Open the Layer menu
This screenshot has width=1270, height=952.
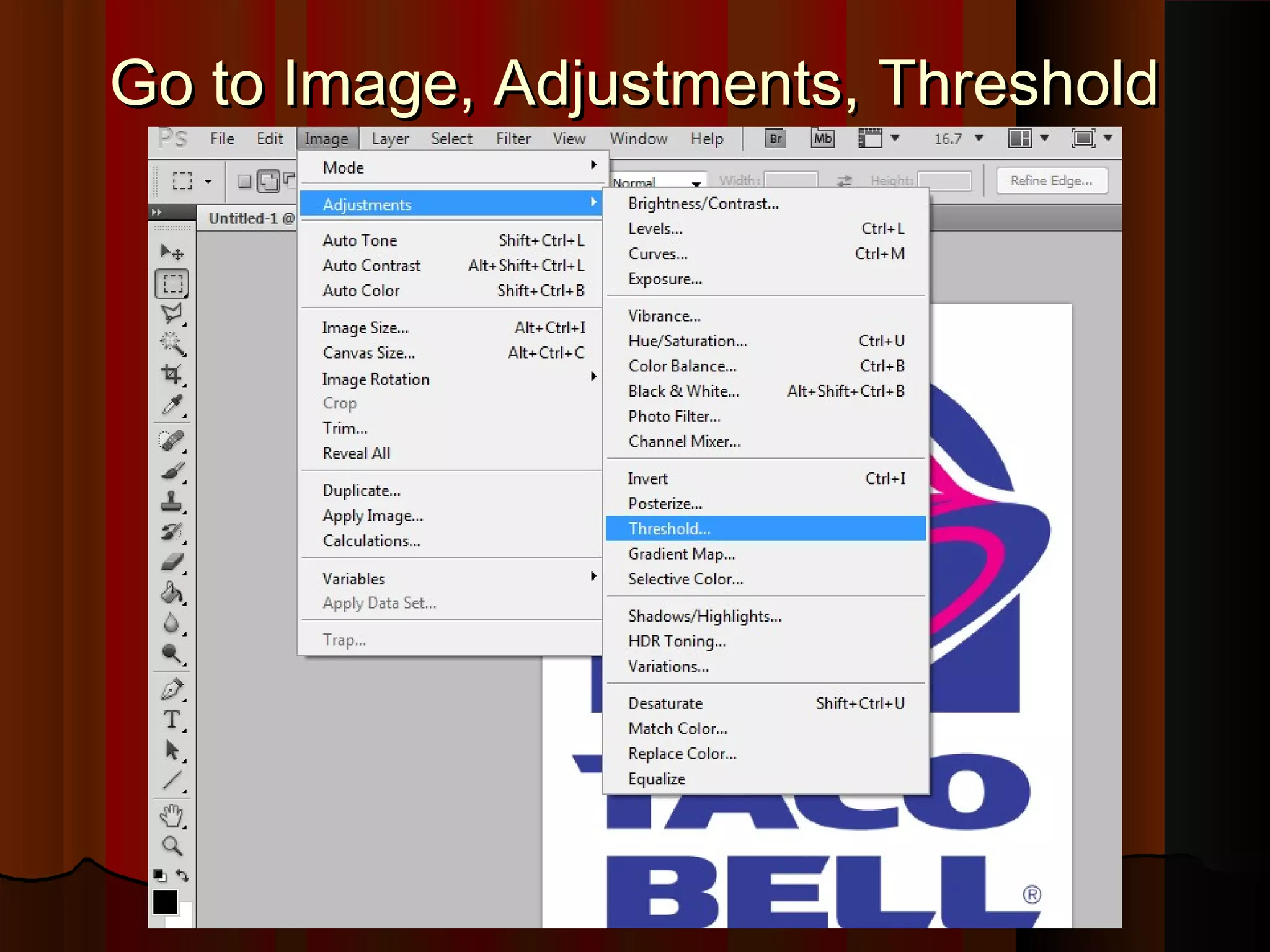[x=390, y=138]
